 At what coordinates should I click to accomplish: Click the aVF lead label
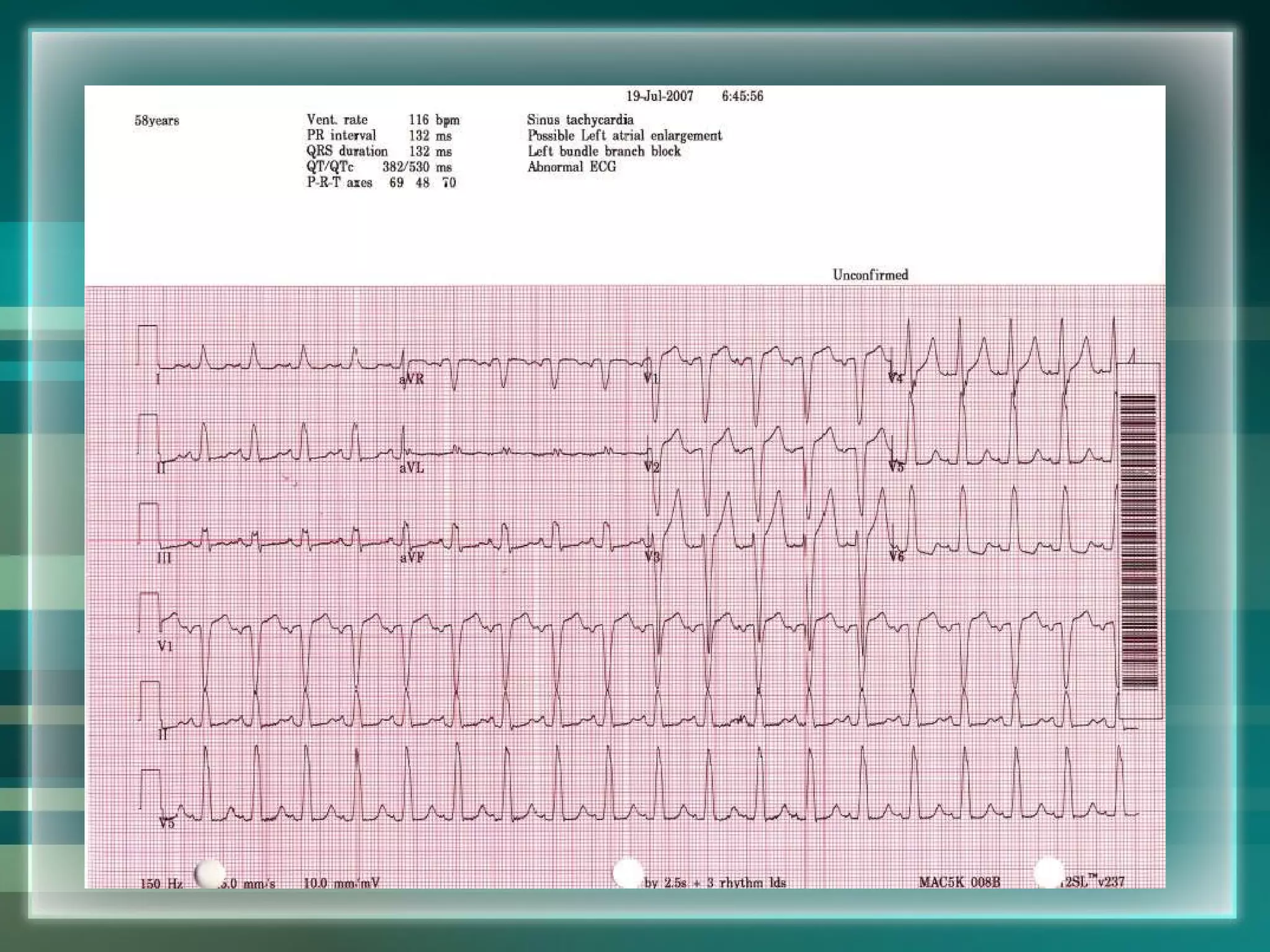412,558
